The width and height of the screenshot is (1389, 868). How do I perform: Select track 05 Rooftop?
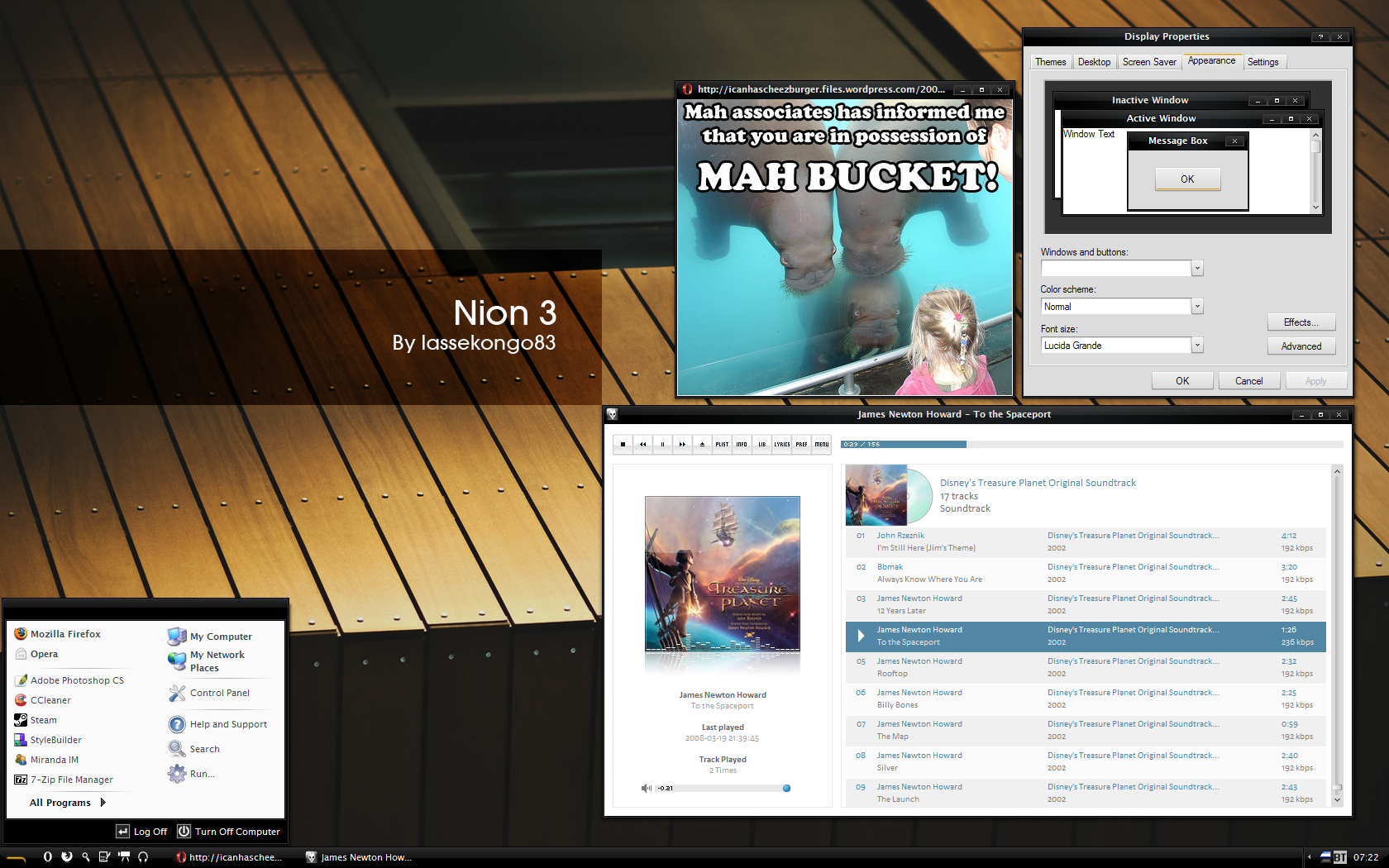(x=1086, y=667)
